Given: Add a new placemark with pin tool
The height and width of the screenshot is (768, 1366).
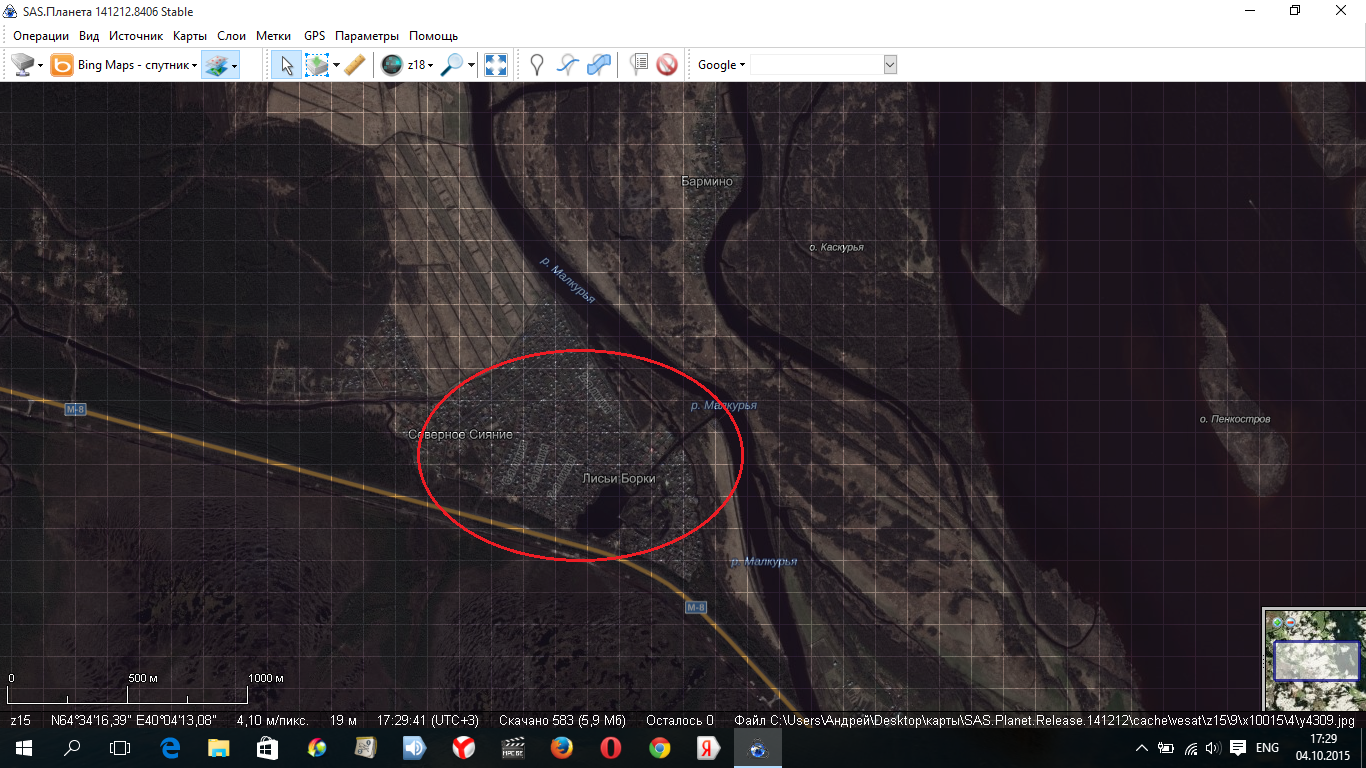Looking at the screenshot, I should tap(537, 65).
